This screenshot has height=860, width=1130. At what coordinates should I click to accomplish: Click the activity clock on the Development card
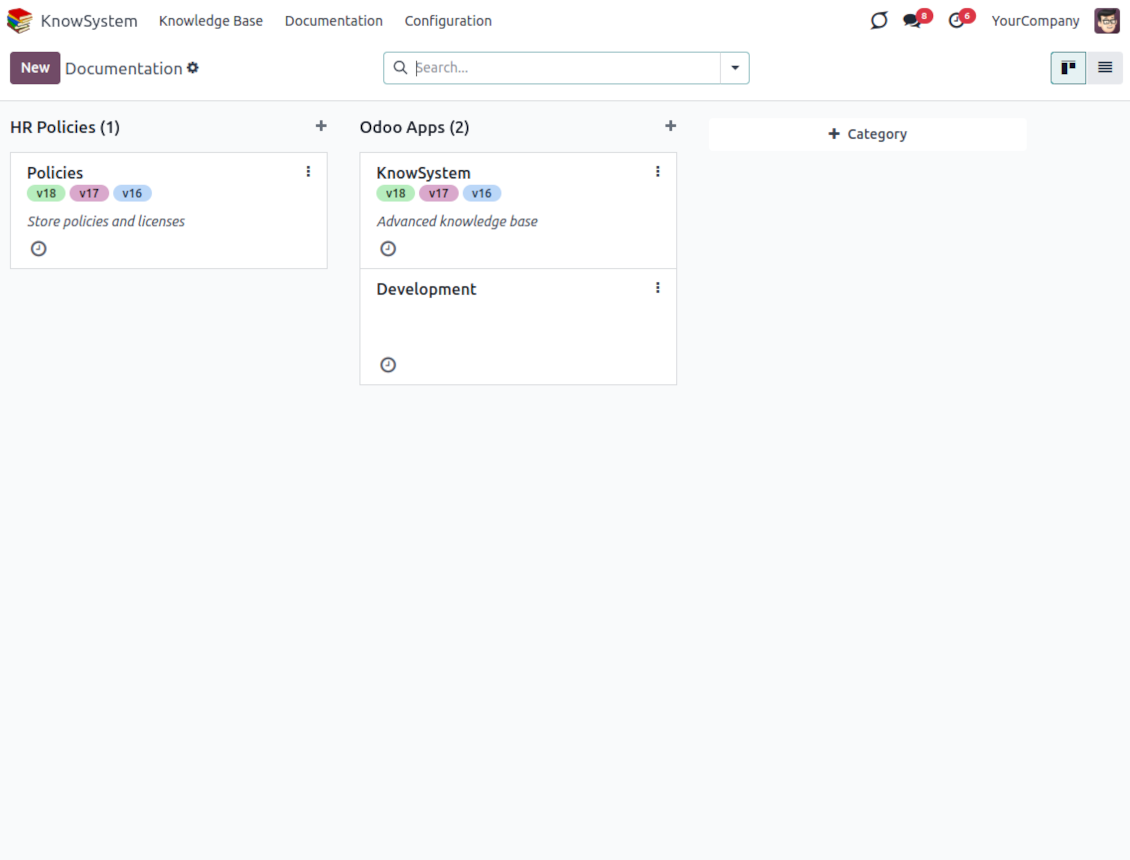pos(388,365)
